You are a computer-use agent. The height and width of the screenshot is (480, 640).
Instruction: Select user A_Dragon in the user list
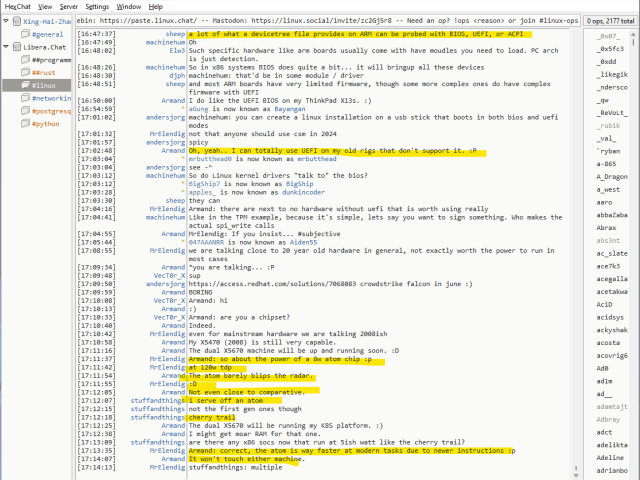[612, 176]
